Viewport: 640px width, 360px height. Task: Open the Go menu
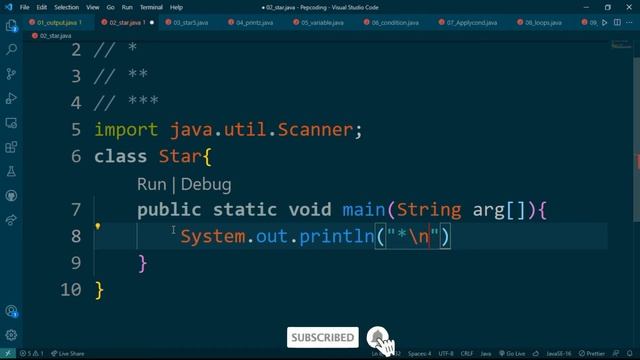pos(111,7)
